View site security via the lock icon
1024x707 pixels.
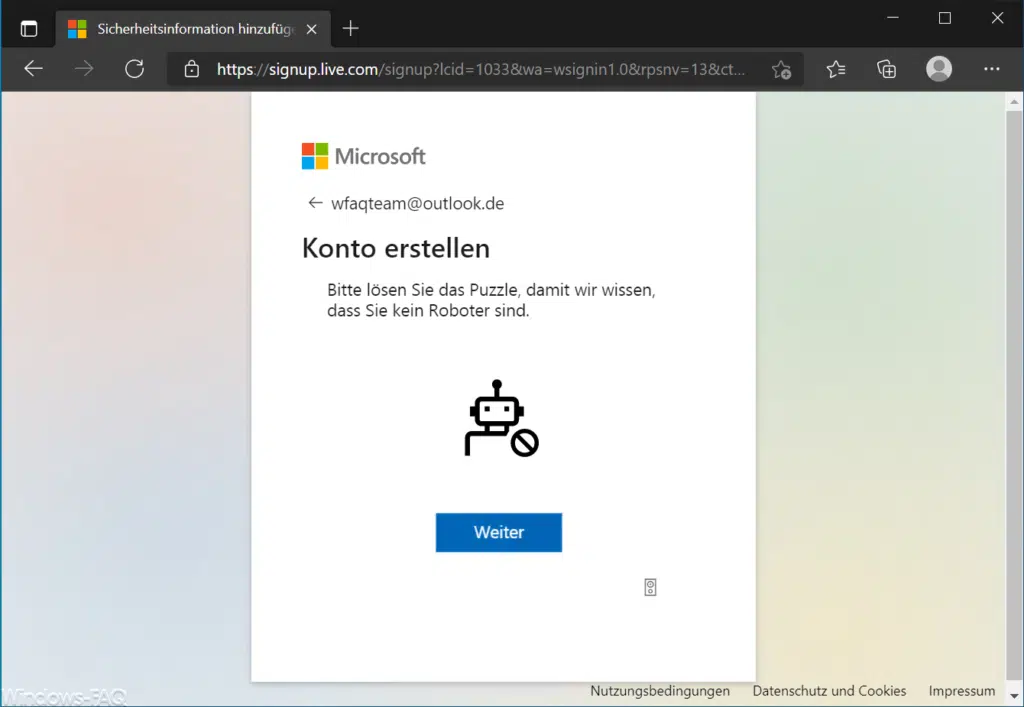[x=190, y=69]
